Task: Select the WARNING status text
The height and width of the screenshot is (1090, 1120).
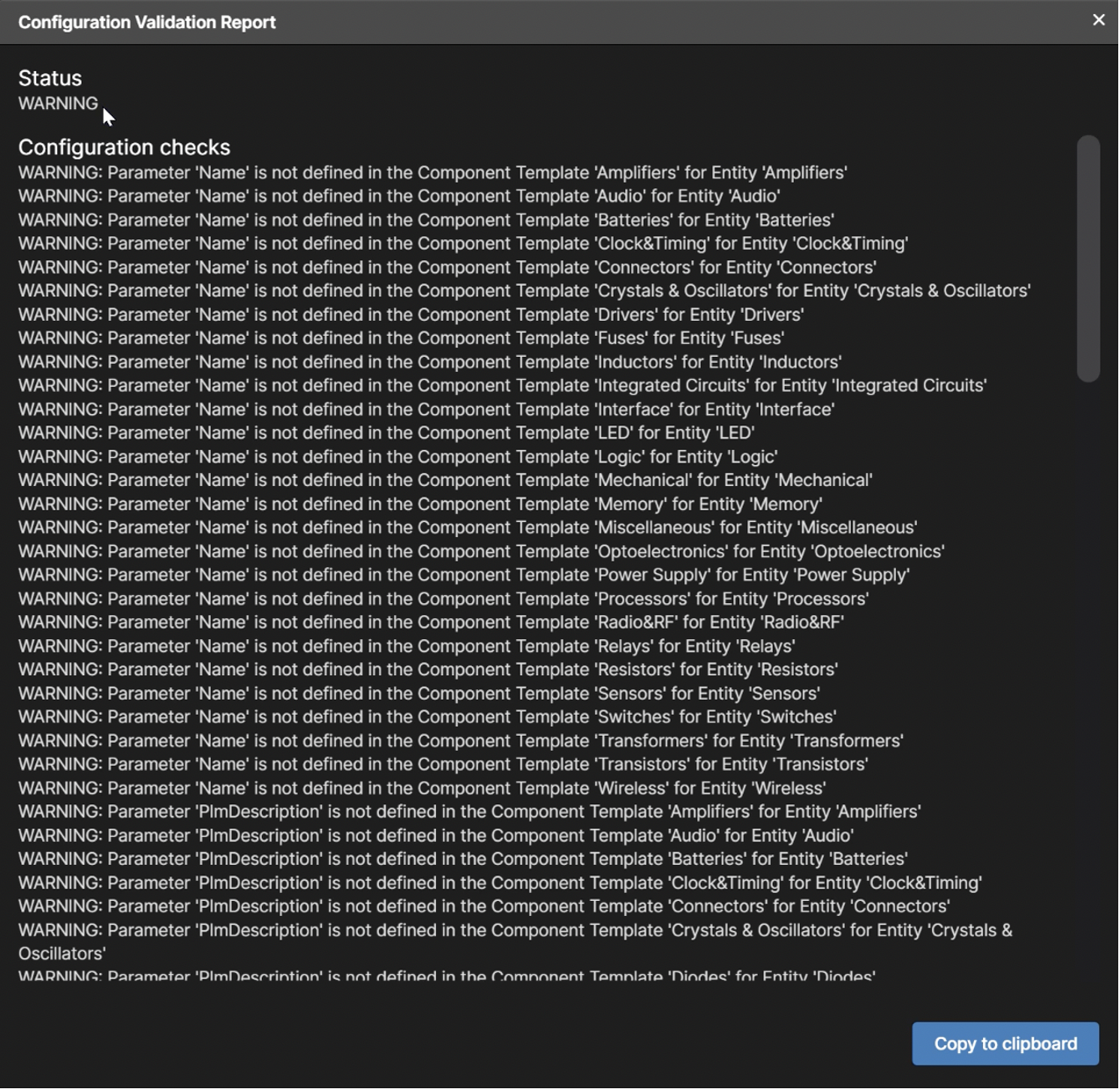Action: pos(58,104)
